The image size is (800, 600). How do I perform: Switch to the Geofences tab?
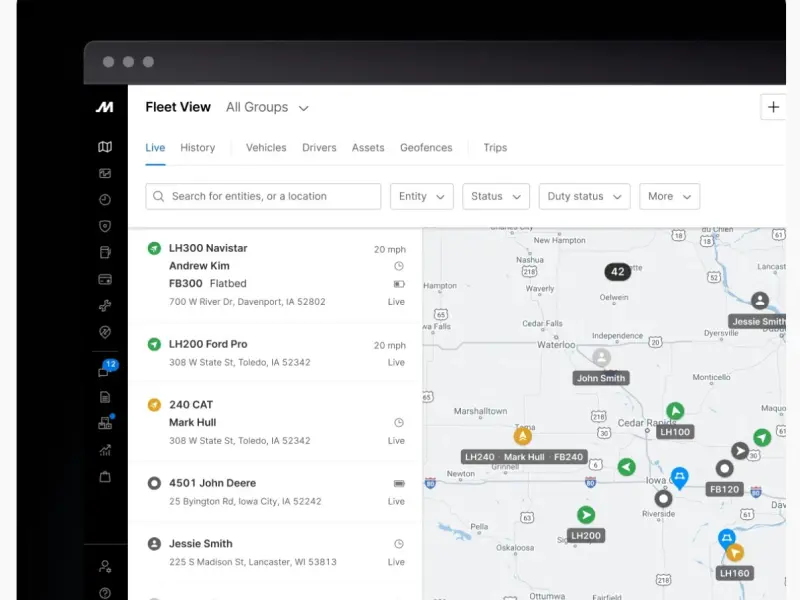coord(426,147)
